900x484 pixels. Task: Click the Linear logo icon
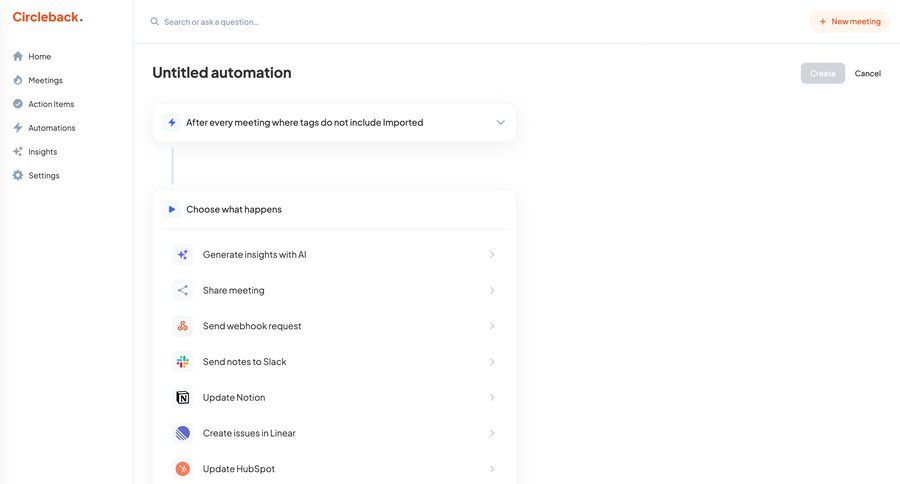pos(182,433)
